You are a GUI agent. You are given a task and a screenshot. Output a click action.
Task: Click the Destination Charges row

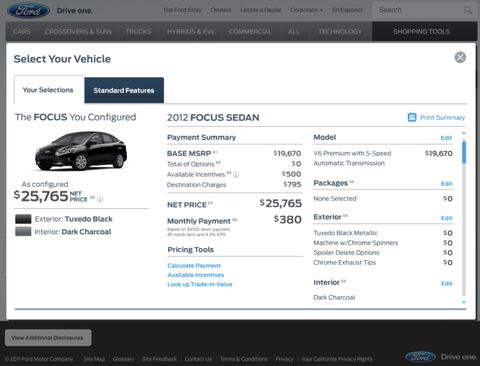(234, 185)
